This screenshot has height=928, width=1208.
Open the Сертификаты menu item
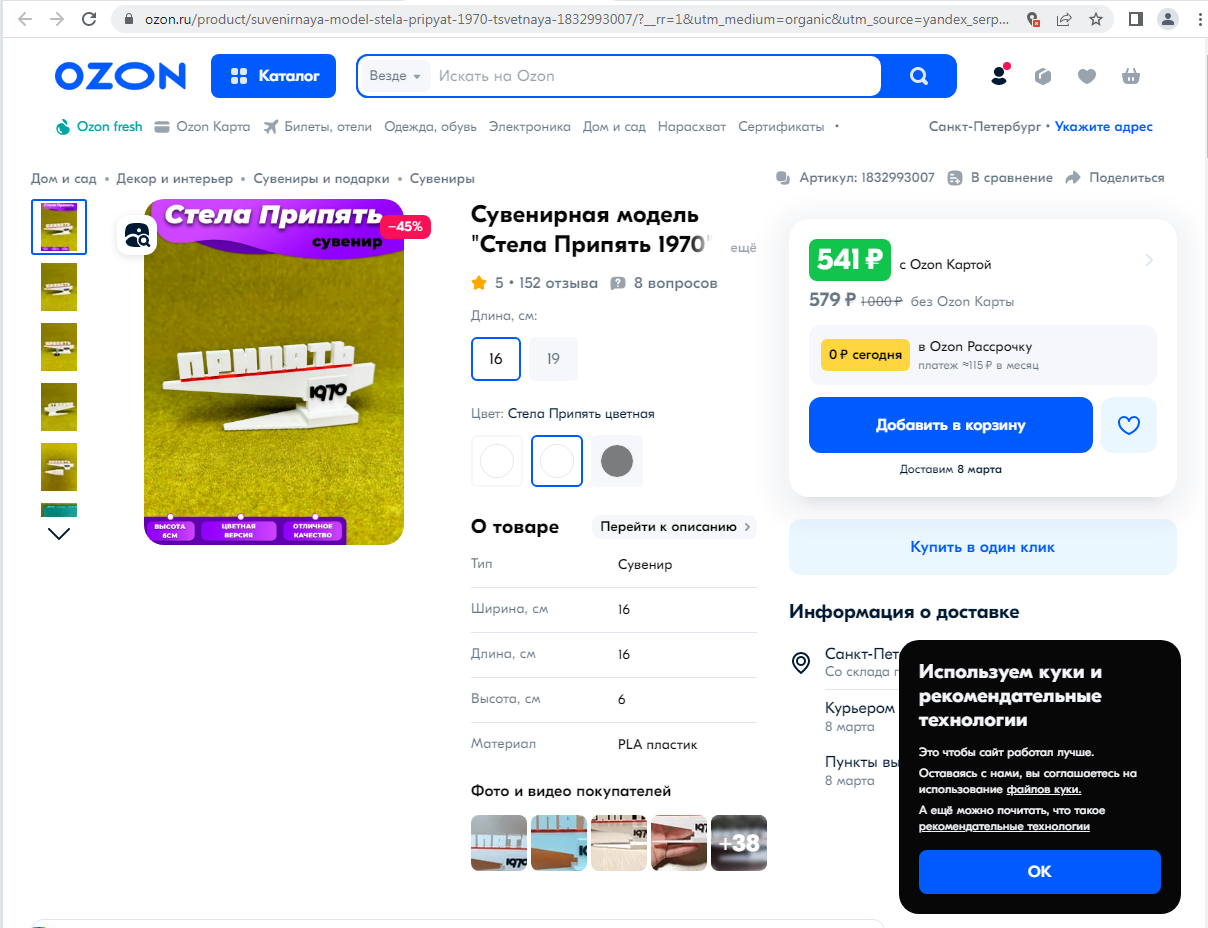[x=781, y=127]
